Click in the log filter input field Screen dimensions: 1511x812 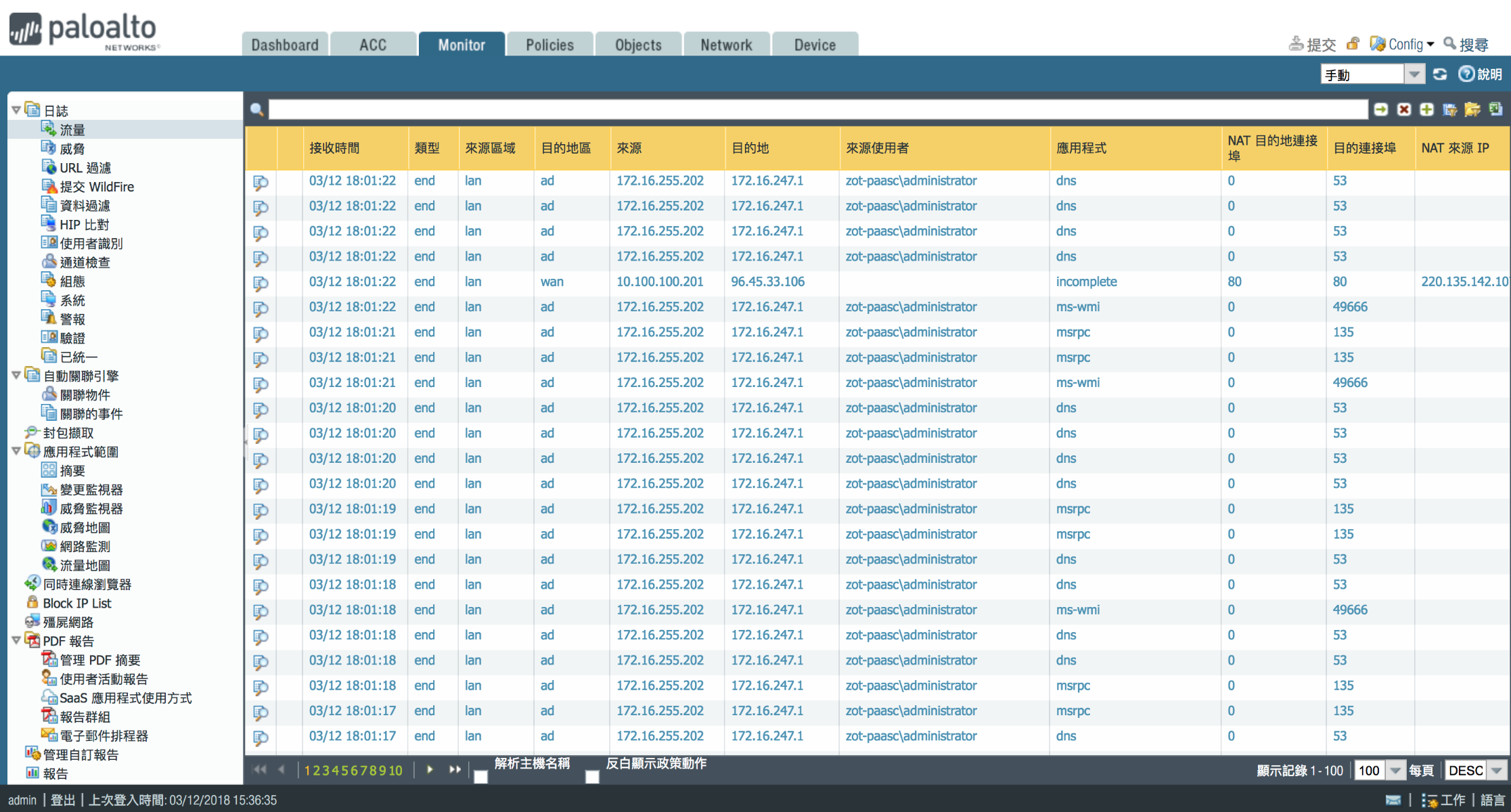point(817,109)
